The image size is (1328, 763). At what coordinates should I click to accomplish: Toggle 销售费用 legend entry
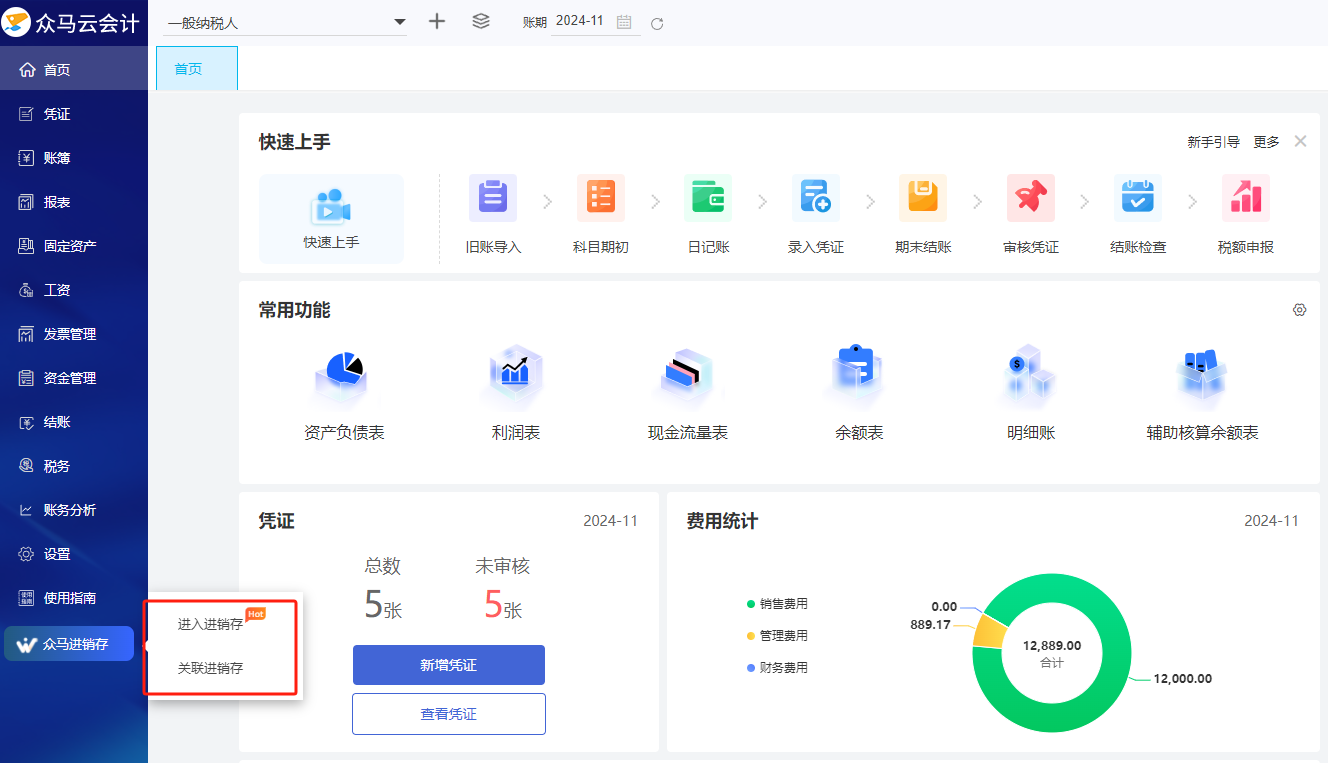point(777,604)
